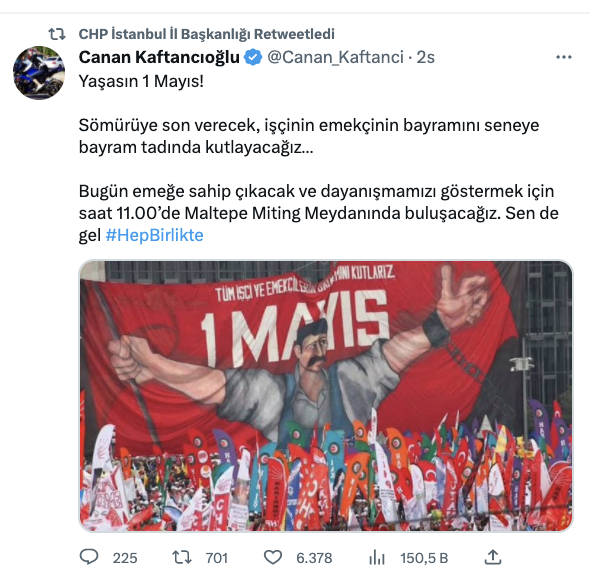Click the 701 retweet count
This screenshot has height=578, width=590.
coord(217,558)
